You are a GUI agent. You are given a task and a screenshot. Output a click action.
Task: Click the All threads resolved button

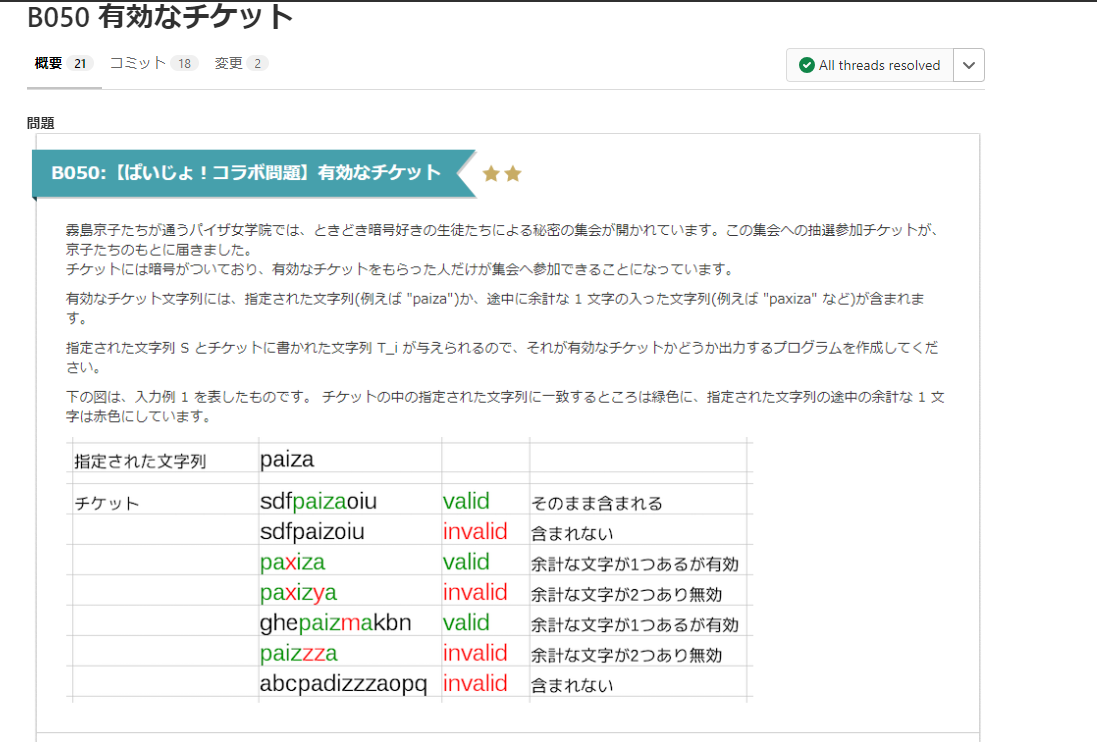(870, 65)
